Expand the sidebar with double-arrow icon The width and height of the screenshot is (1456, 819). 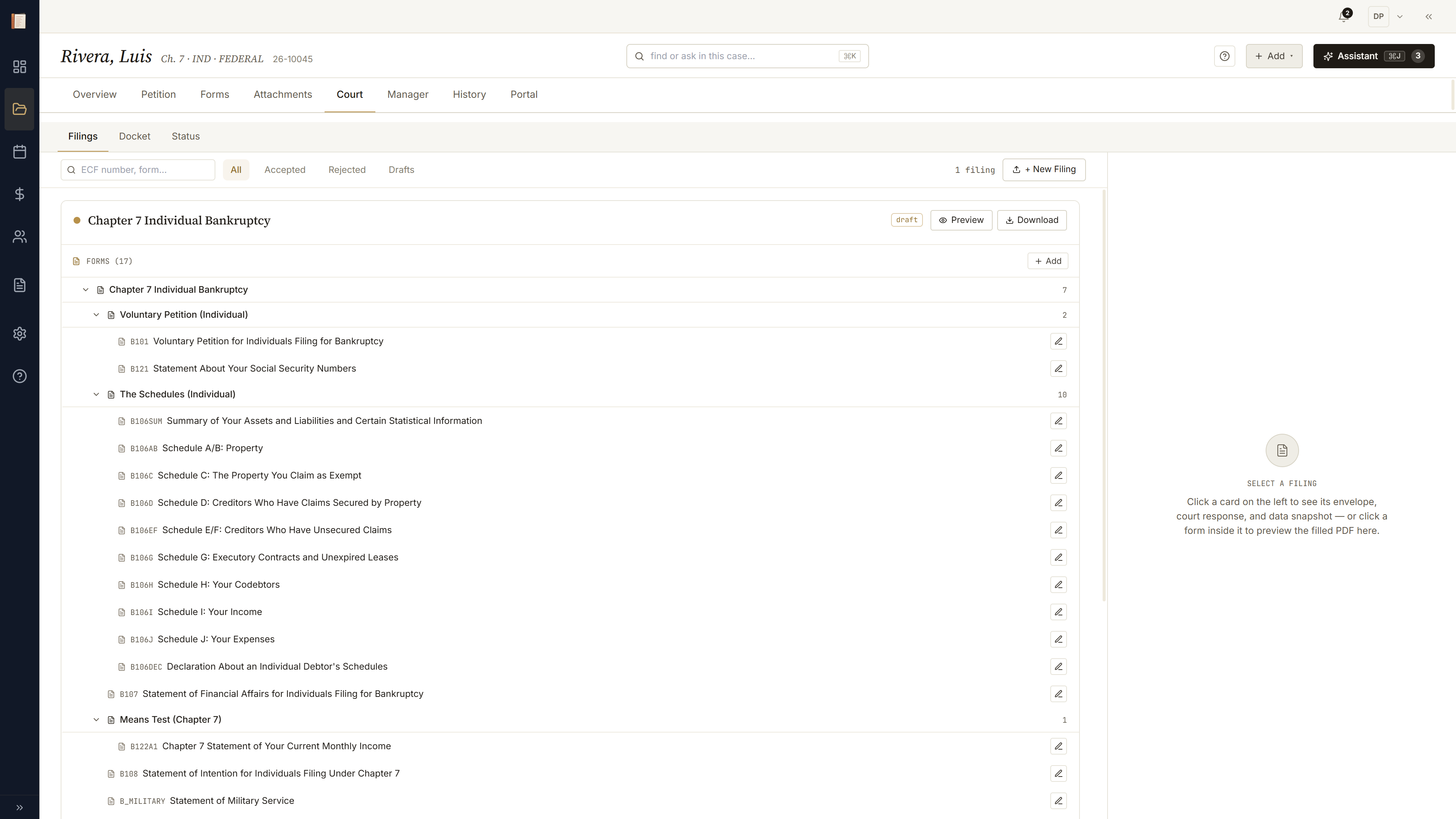click(19, 807)
